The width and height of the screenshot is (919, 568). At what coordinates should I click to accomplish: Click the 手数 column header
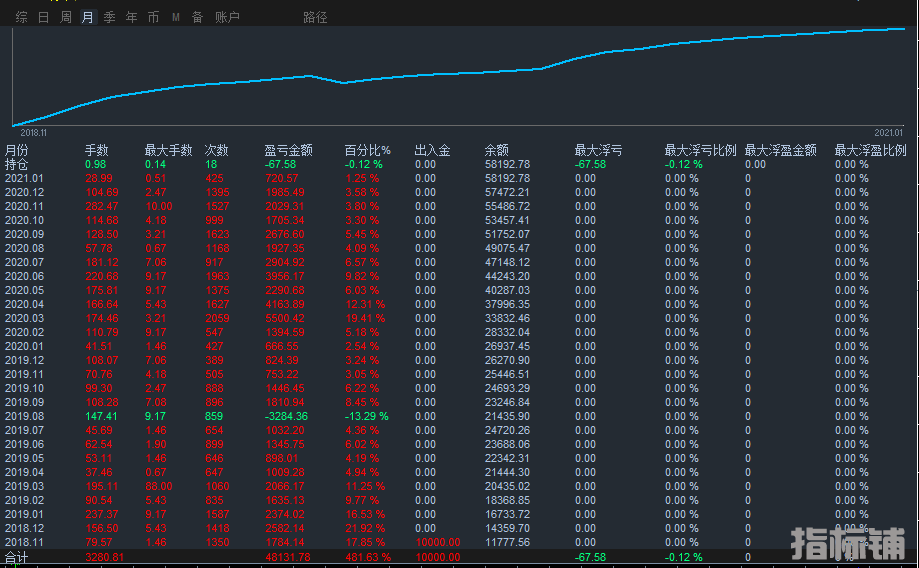97,151
